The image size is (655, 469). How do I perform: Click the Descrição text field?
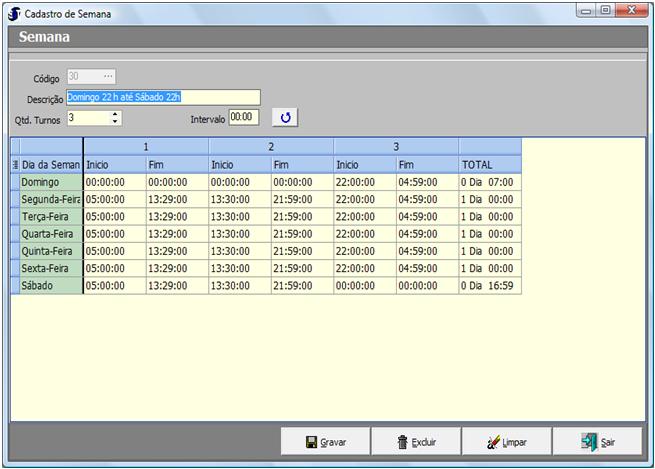click(162, 97)
